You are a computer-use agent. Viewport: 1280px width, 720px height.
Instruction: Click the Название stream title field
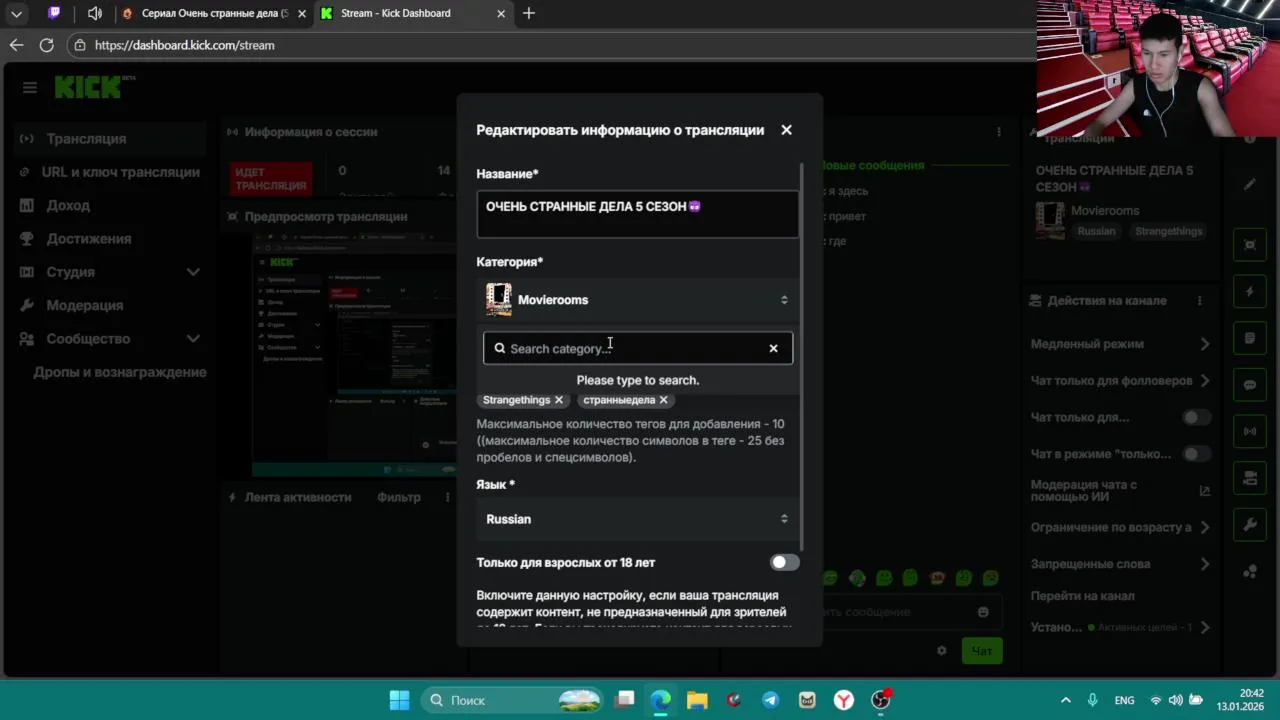click(638, 213)
